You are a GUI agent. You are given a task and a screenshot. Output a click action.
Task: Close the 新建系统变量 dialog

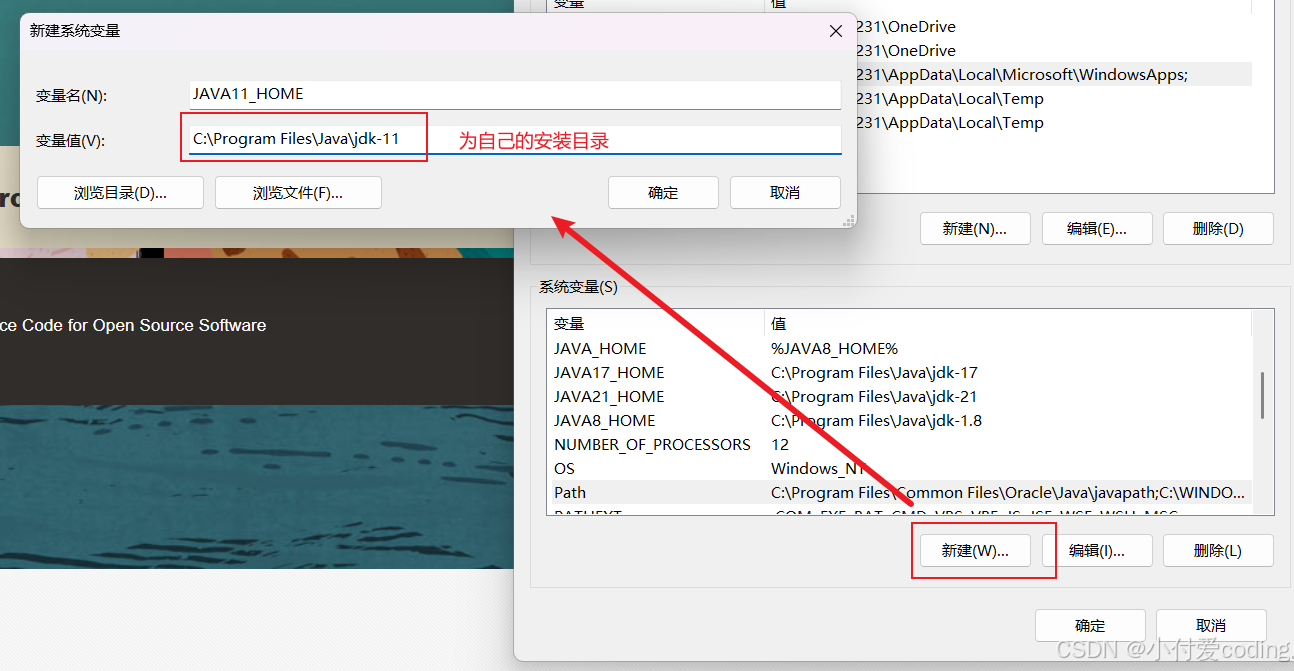tap(836, 31)
